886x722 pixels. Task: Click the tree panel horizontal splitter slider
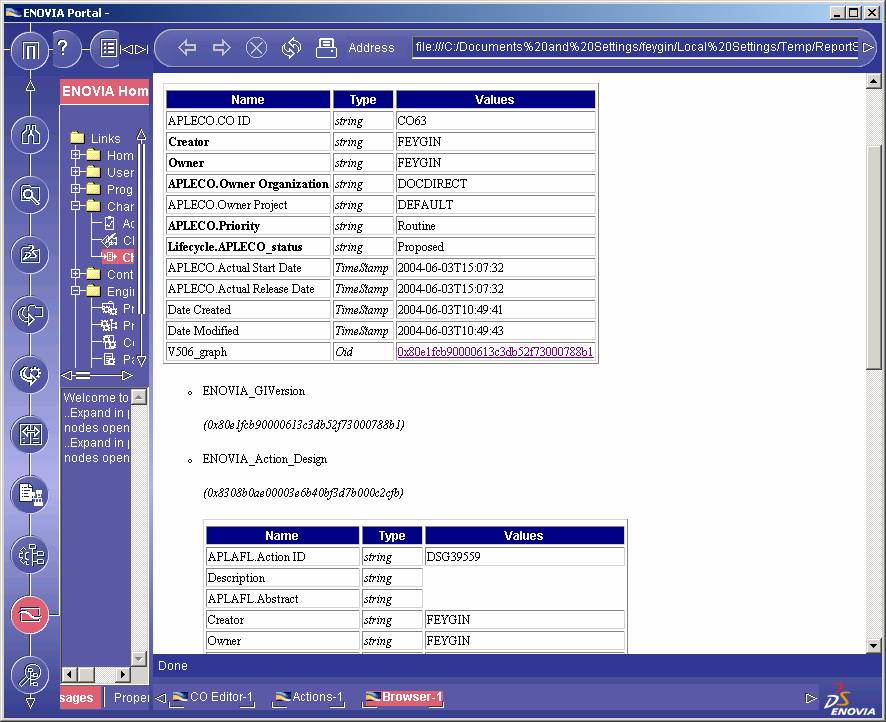(x=82, y=375)
